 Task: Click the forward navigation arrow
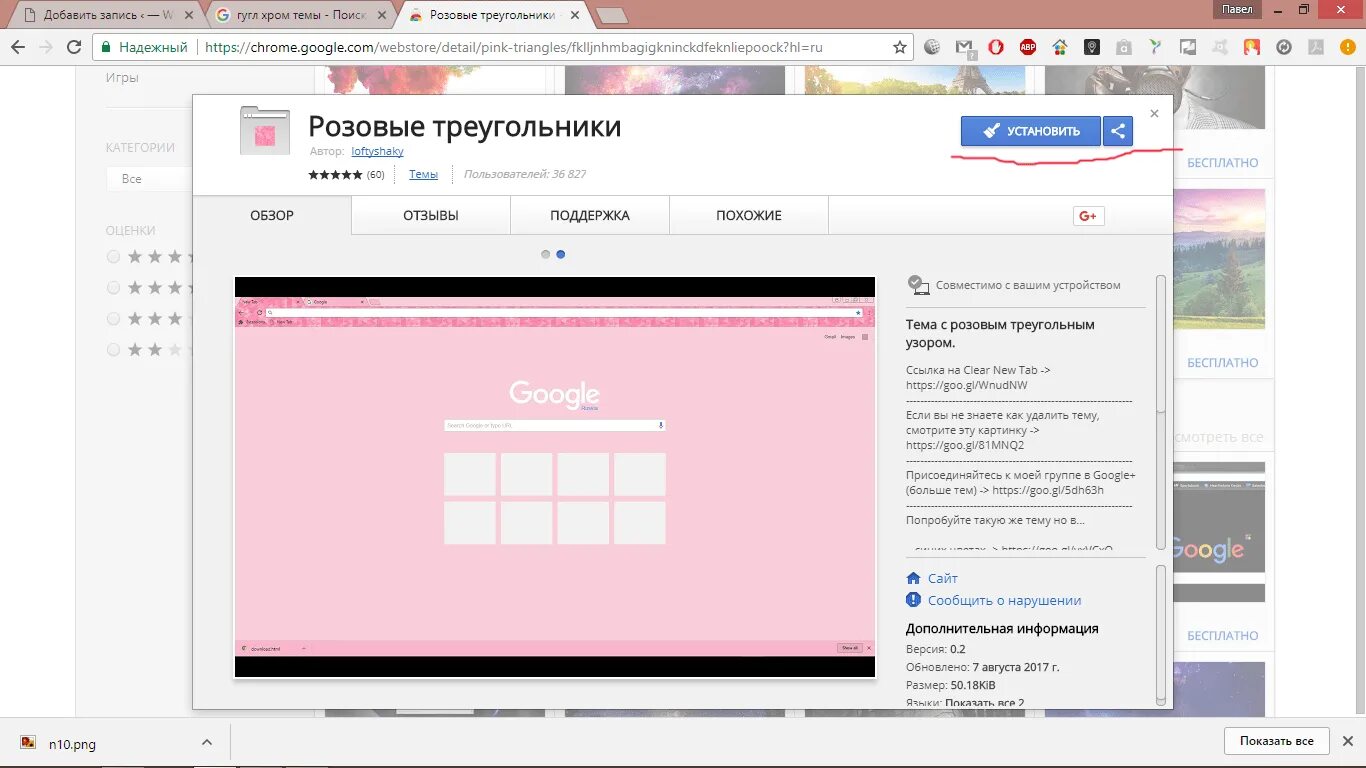46,47
